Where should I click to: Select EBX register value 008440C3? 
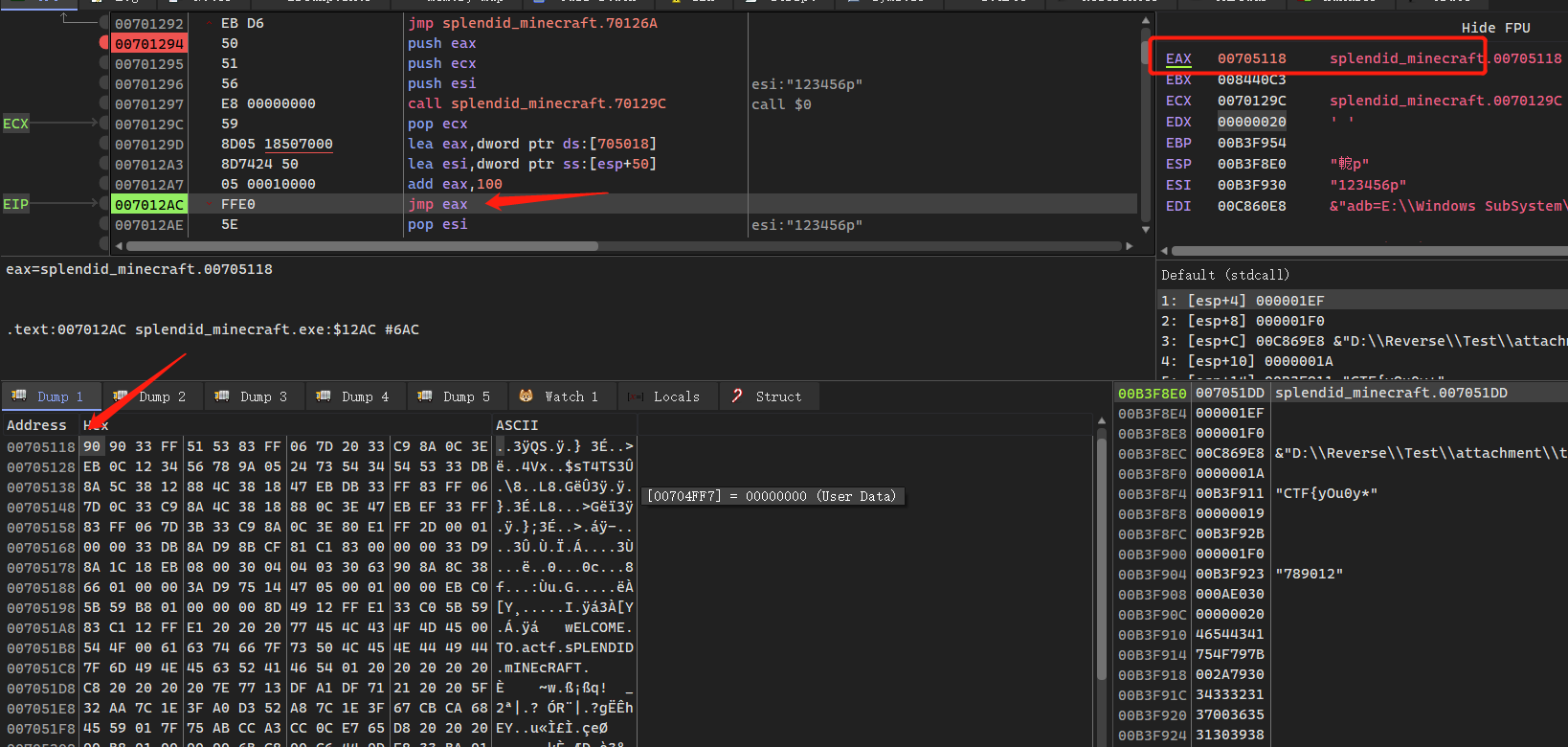tap(1251, 79)
